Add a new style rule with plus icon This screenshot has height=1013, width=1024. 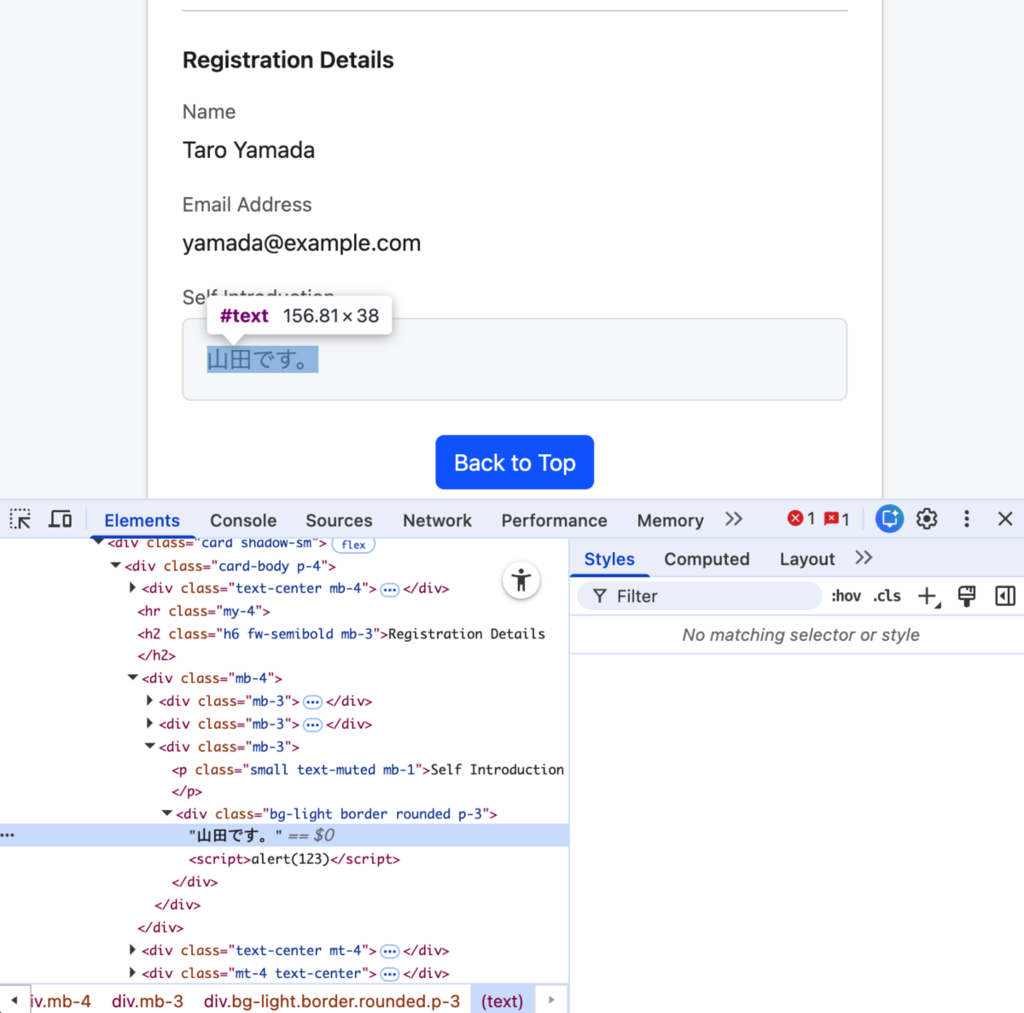[928, 596]
